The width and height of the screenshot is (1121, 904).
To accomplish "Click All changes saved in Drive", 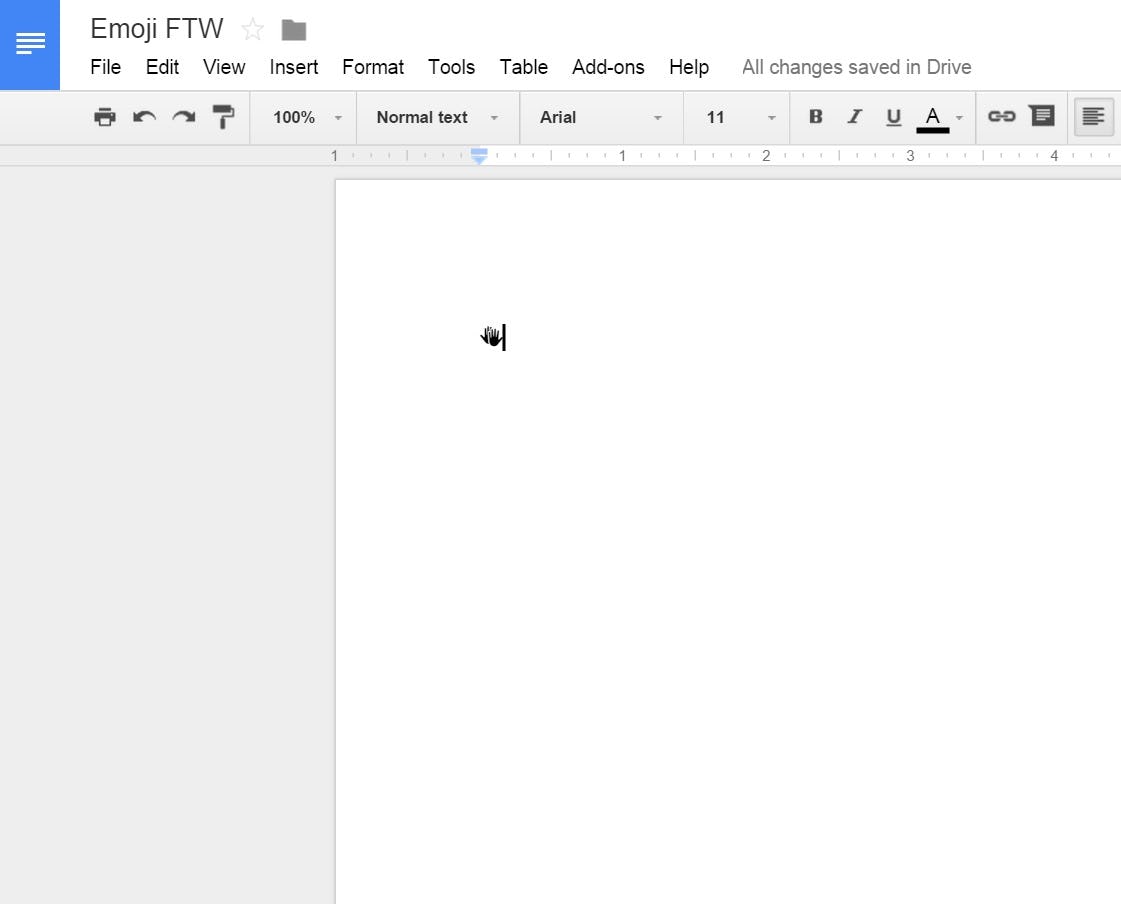I will (856, 67).
